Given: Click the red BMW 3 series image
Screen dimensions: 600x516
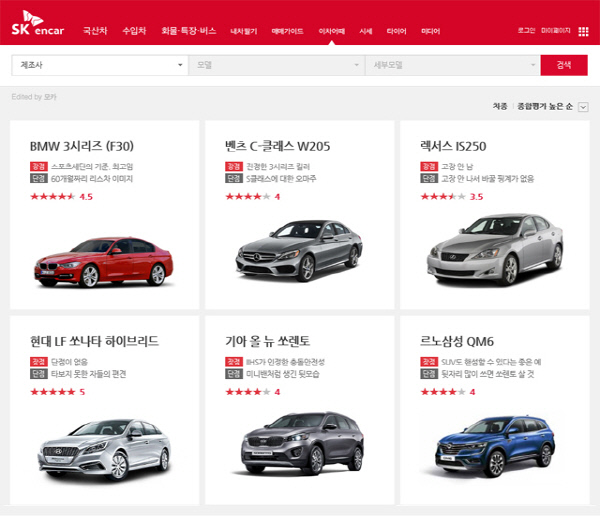Looking at the screenshot, I should 104,262.
